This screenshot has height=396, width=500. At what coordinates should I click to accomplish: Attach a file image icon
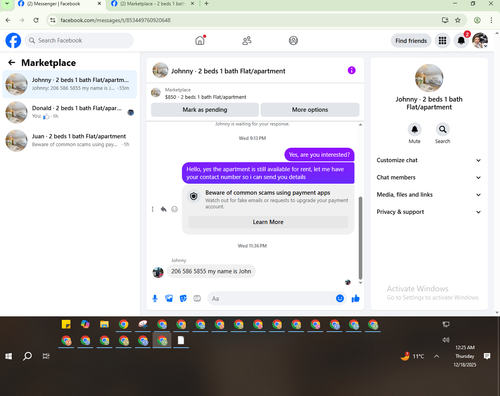click(169, 298)
